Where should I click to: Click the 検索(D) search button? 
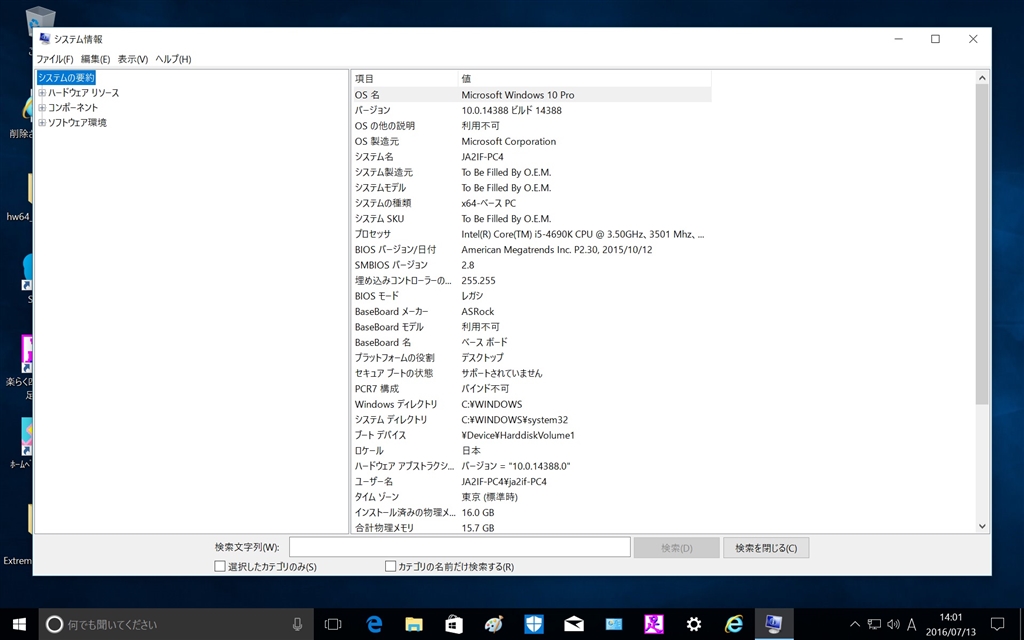click(x=677, y=548)
